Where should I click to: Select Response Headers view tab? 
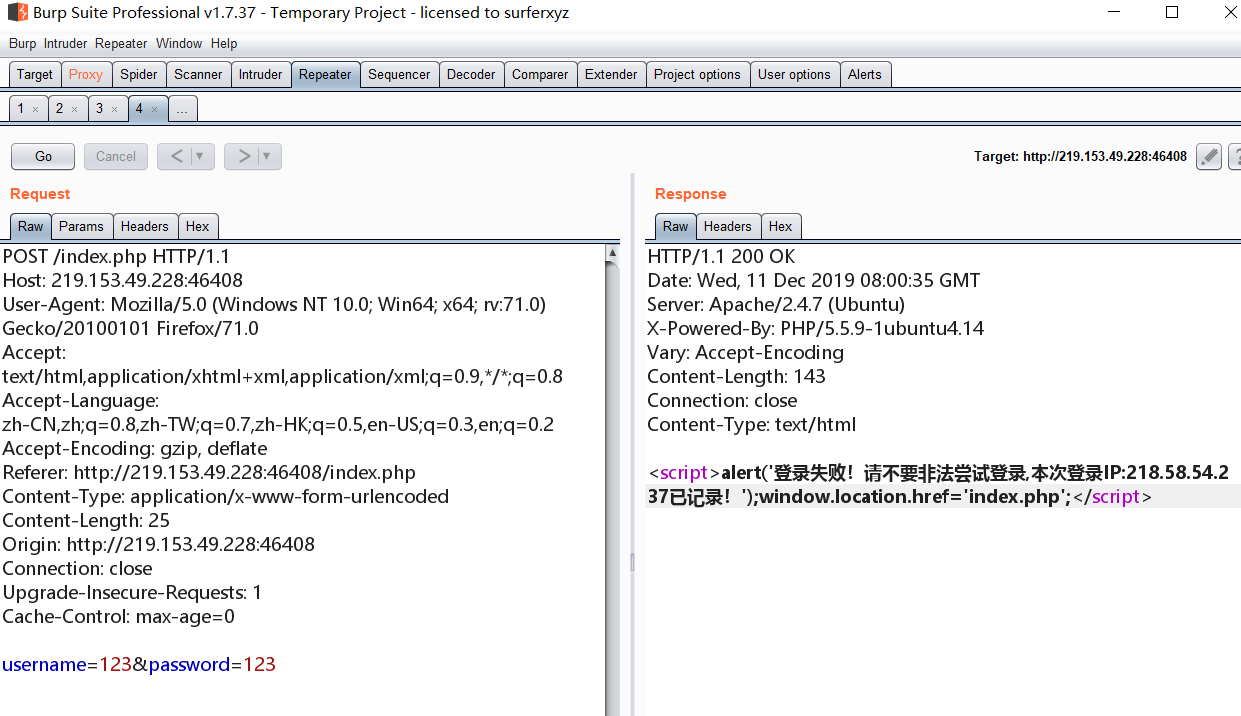coord(728,226)
